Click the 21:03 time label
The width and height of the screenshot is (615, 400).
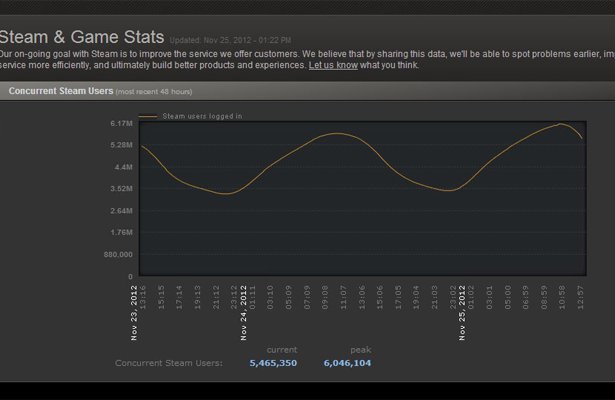pyautogui.click(x=435, y=297)
